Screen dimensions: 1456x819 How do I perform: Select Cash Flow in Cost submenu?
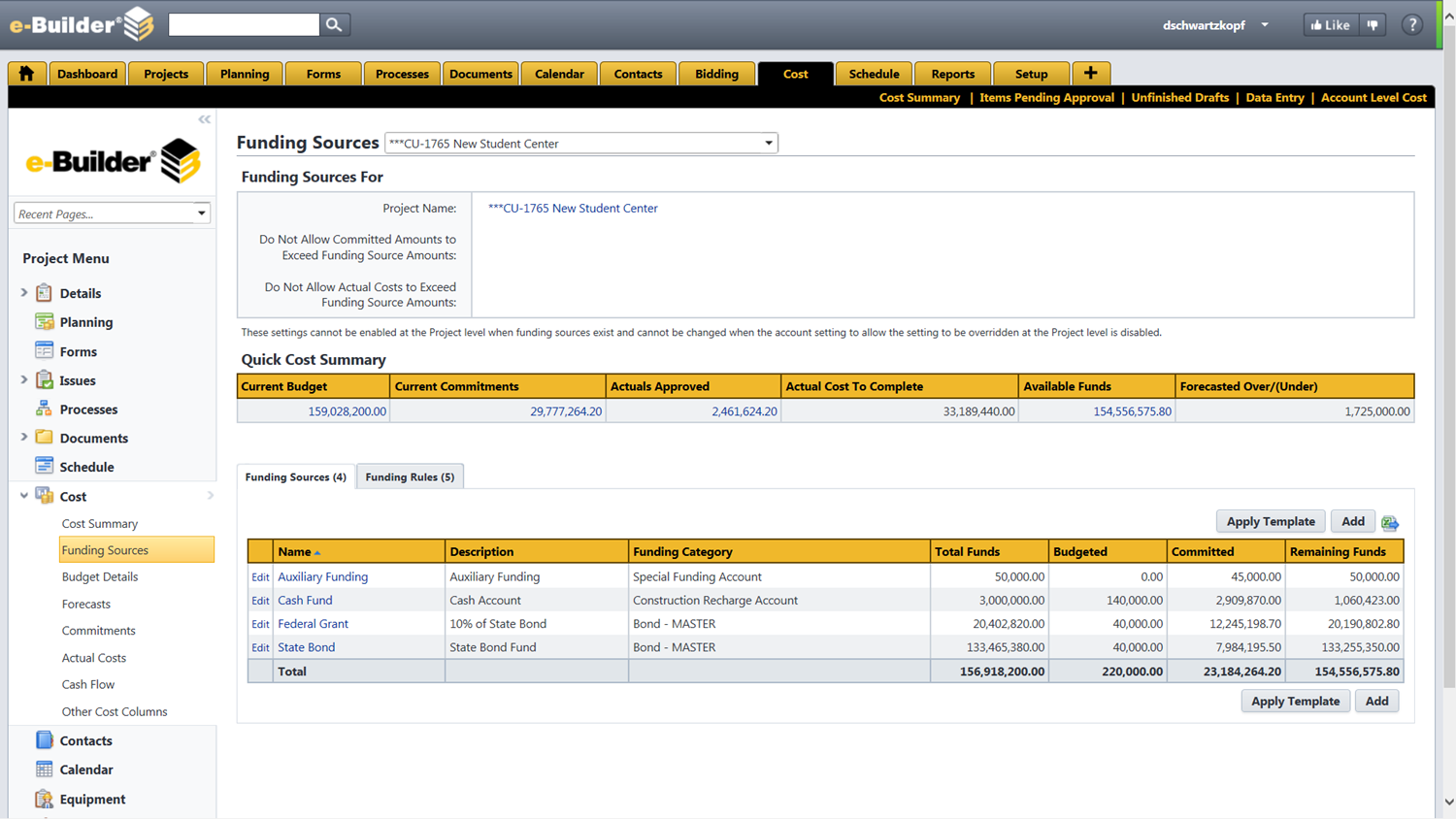[x=88, y=684]
